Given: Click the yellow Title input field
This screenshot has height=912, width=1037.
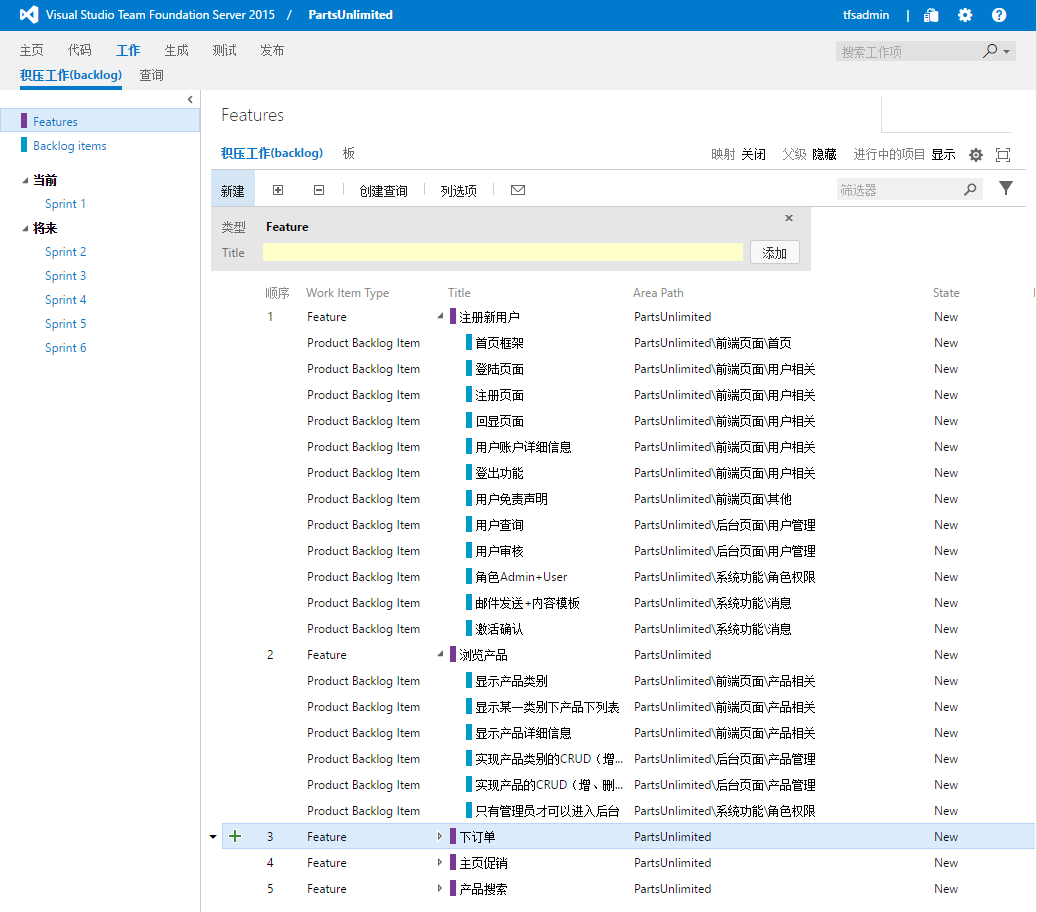Looking at the screenshot, I should [x=502, y=253].
